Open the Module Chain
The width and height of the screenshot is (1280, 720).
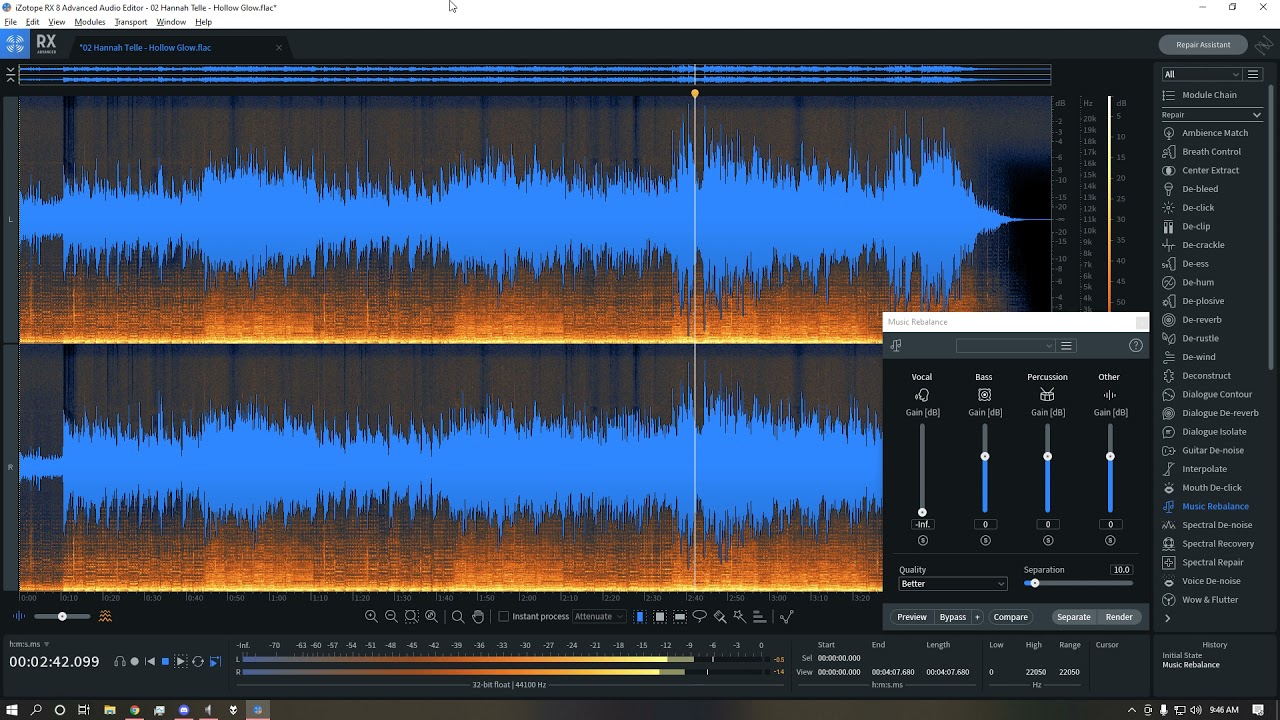(1200, 95)
